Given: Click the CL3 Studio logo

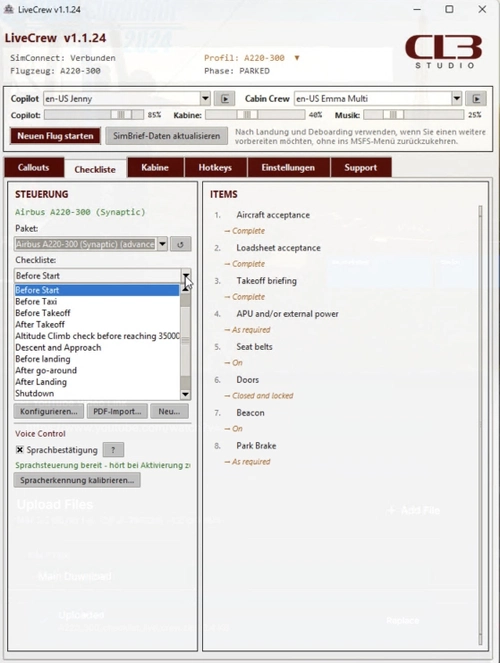Looking at the screenshot, I should tap(444, 52).
